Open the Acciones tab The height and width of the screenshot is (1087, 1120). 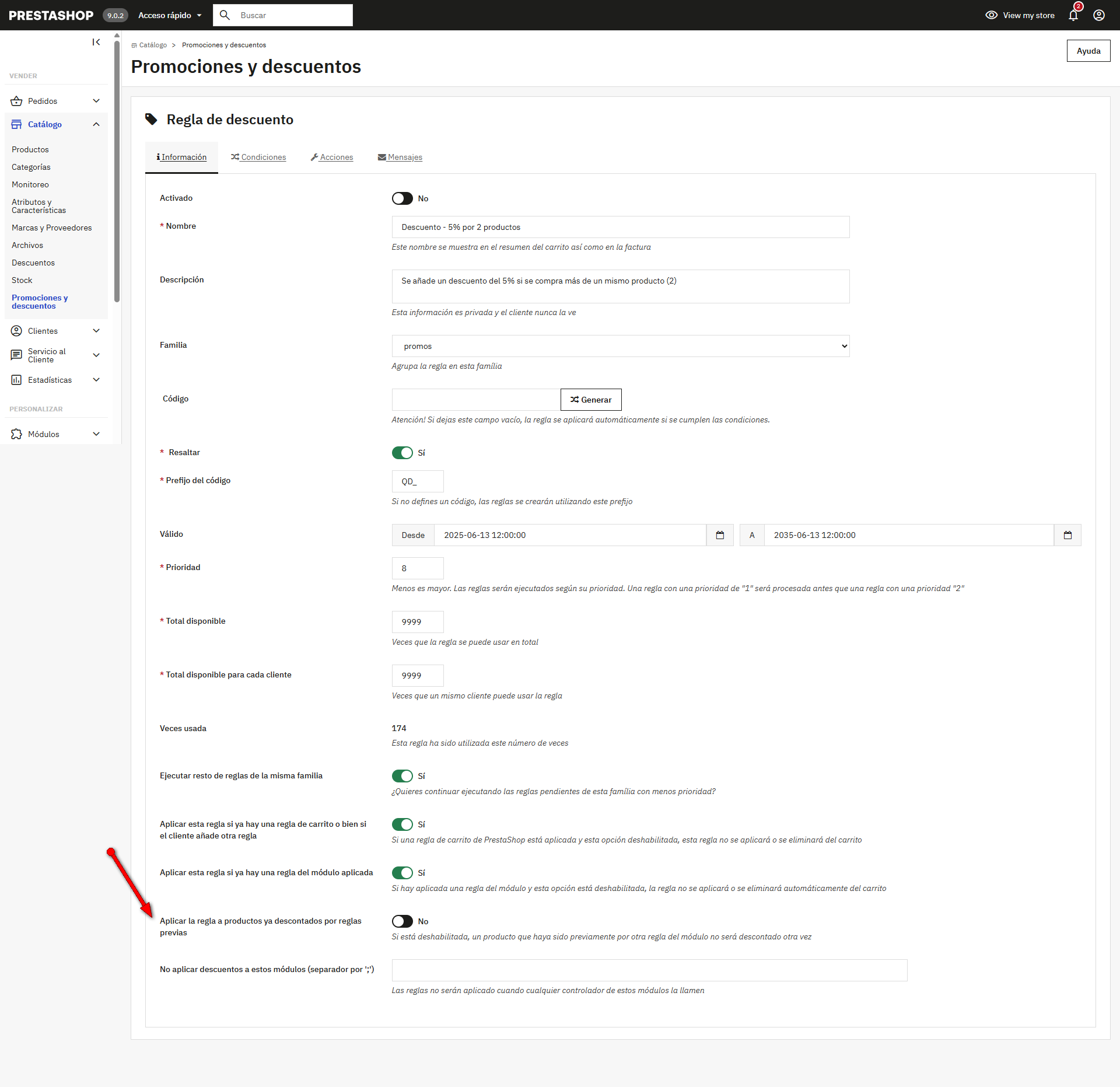click(x=332, y=157)
